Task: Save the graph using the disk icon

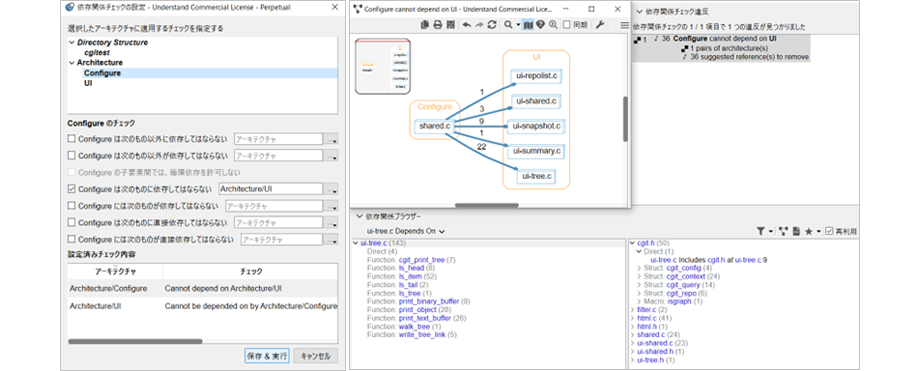Action: pos(450,25)
